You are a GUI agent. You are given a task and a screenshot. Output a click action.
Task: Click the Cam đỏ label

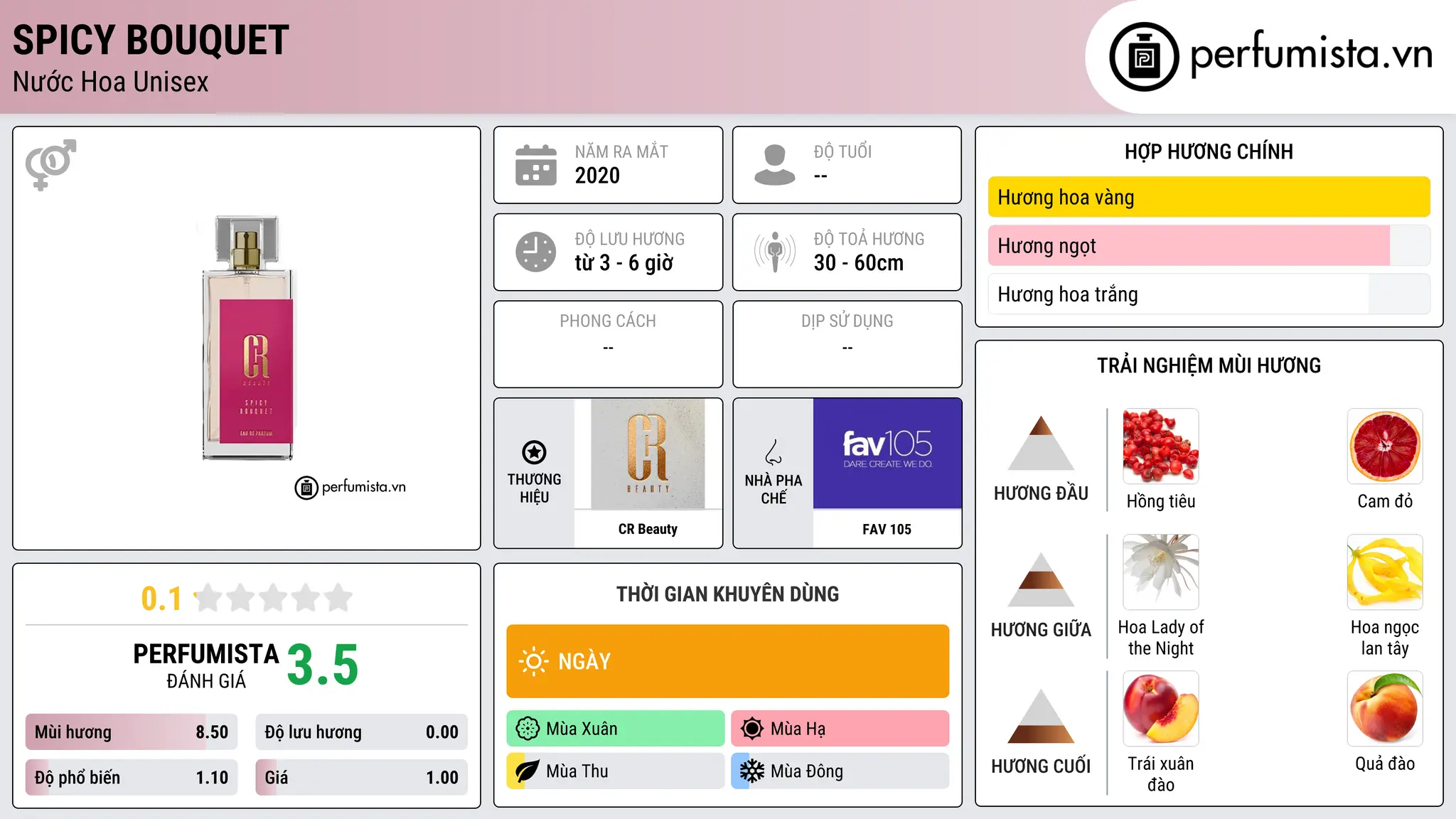[1385, 501]
